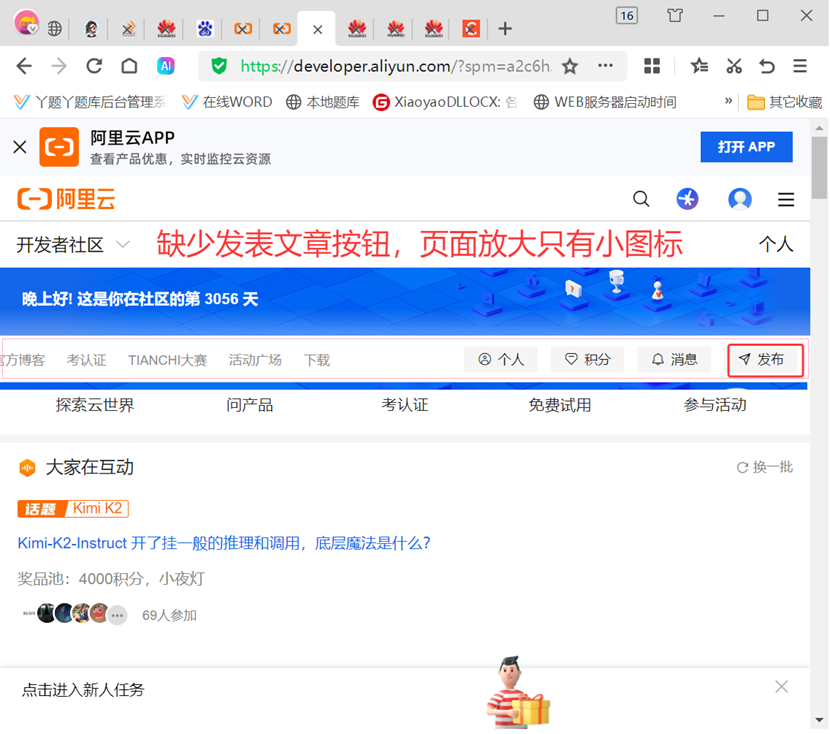This screenshot has height=734, width=830.
Task: Open the WEB服务器启动时间 bookmark
Action: pos(605,102)
